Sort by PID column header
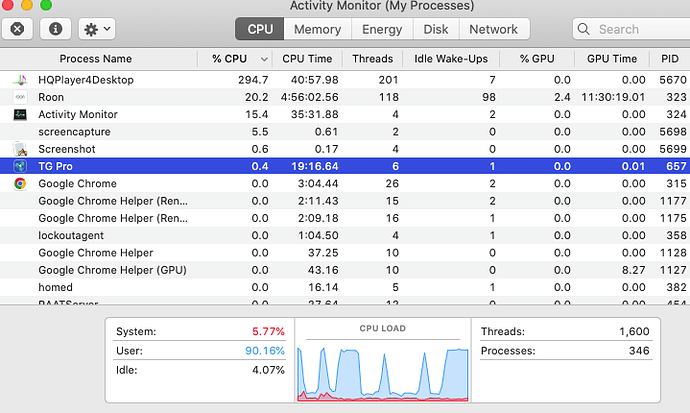The height and width of the screenshot is (413, 690). 670,59
